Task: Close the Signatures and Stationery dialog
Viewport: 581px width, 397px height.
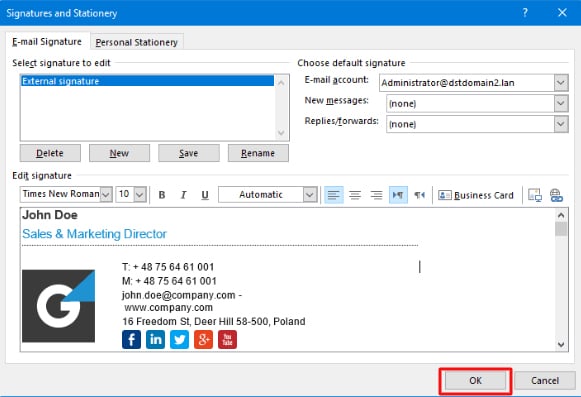Action: click(562, 13)
